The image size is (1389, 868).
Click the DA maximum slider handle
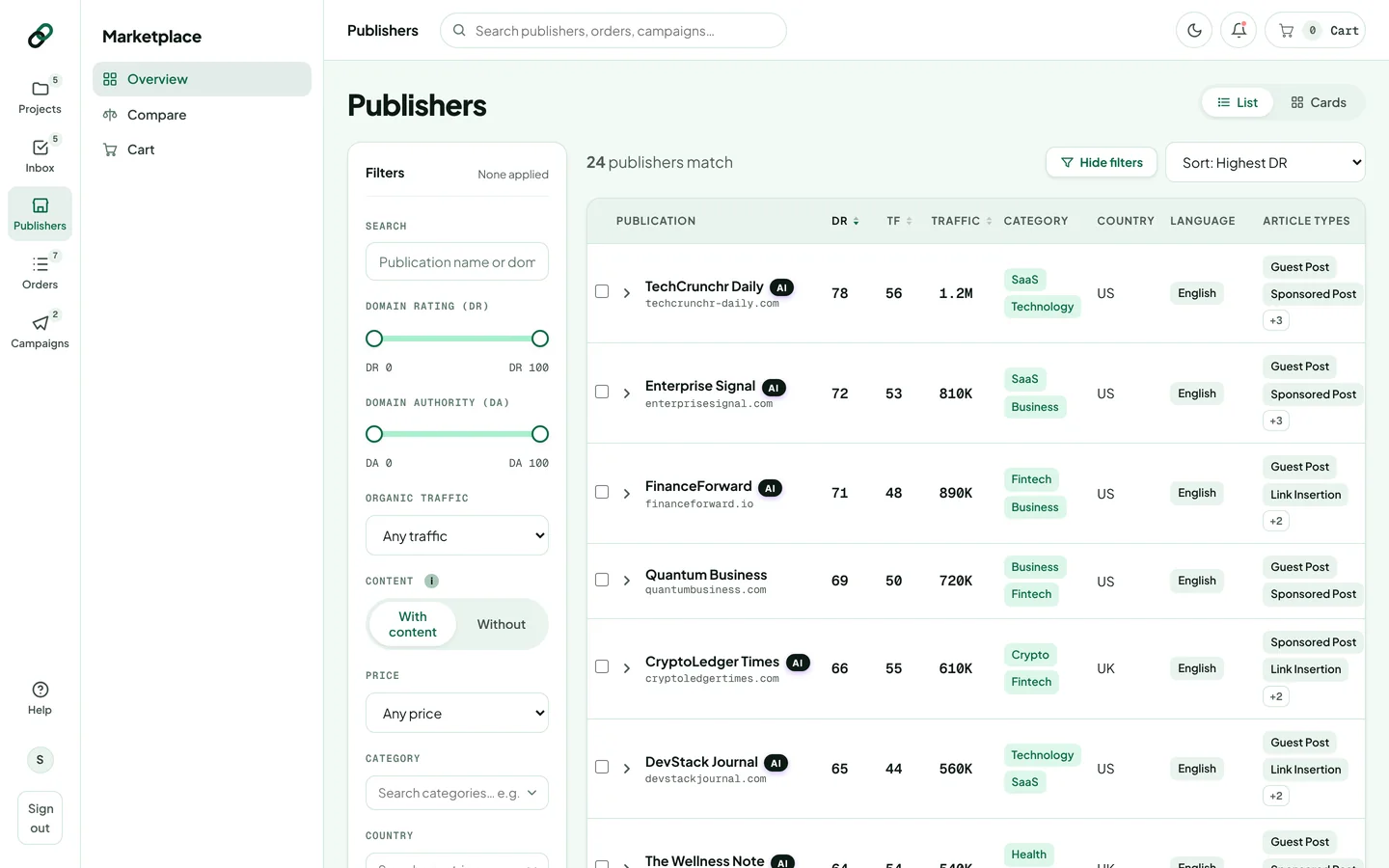(540, 434)
